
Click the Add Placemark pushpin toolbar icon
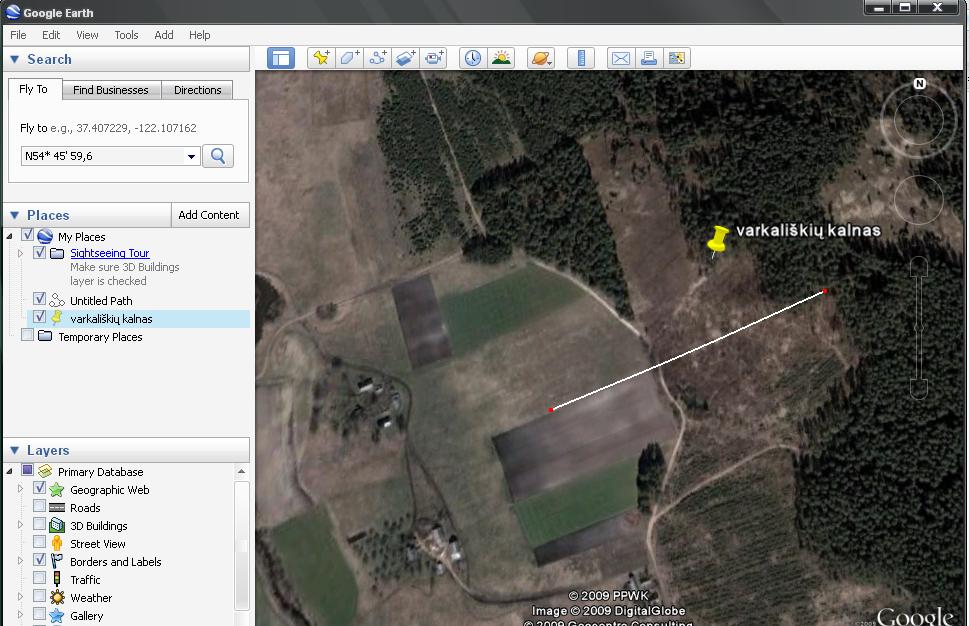tap(320, 58)
